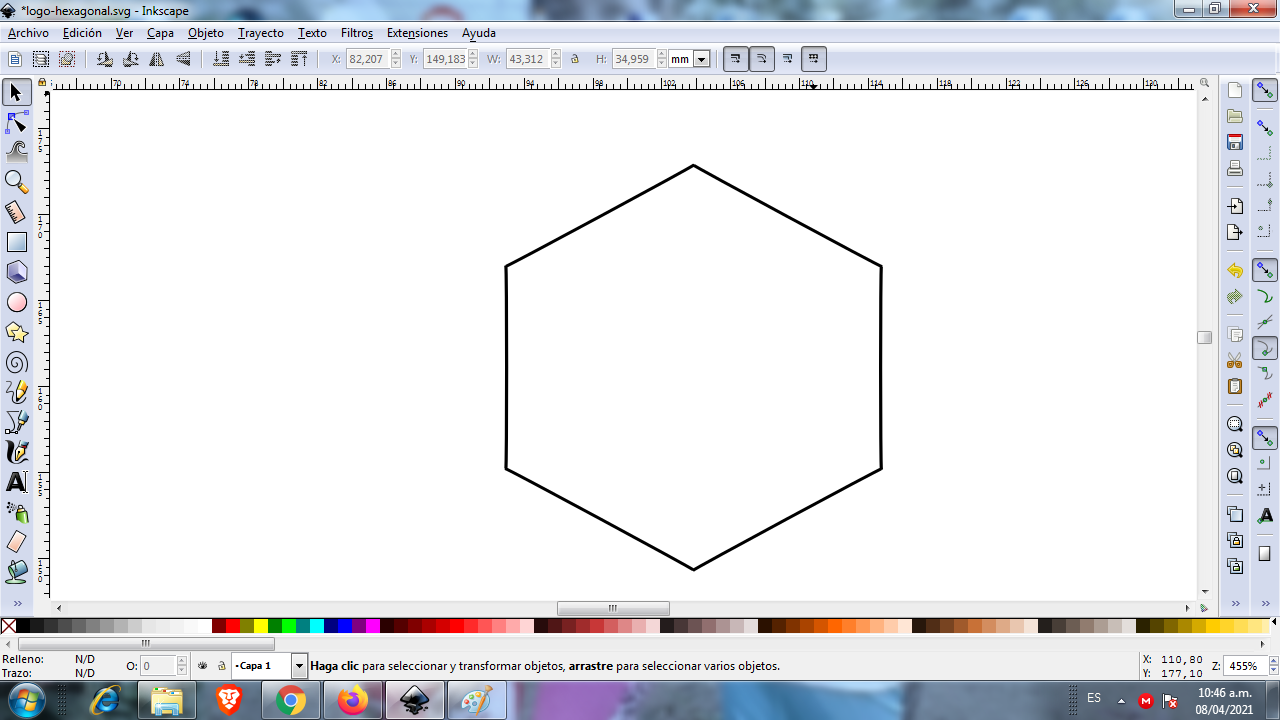Lower selection to bottom

pyautogui.click(x=221, y=59)
